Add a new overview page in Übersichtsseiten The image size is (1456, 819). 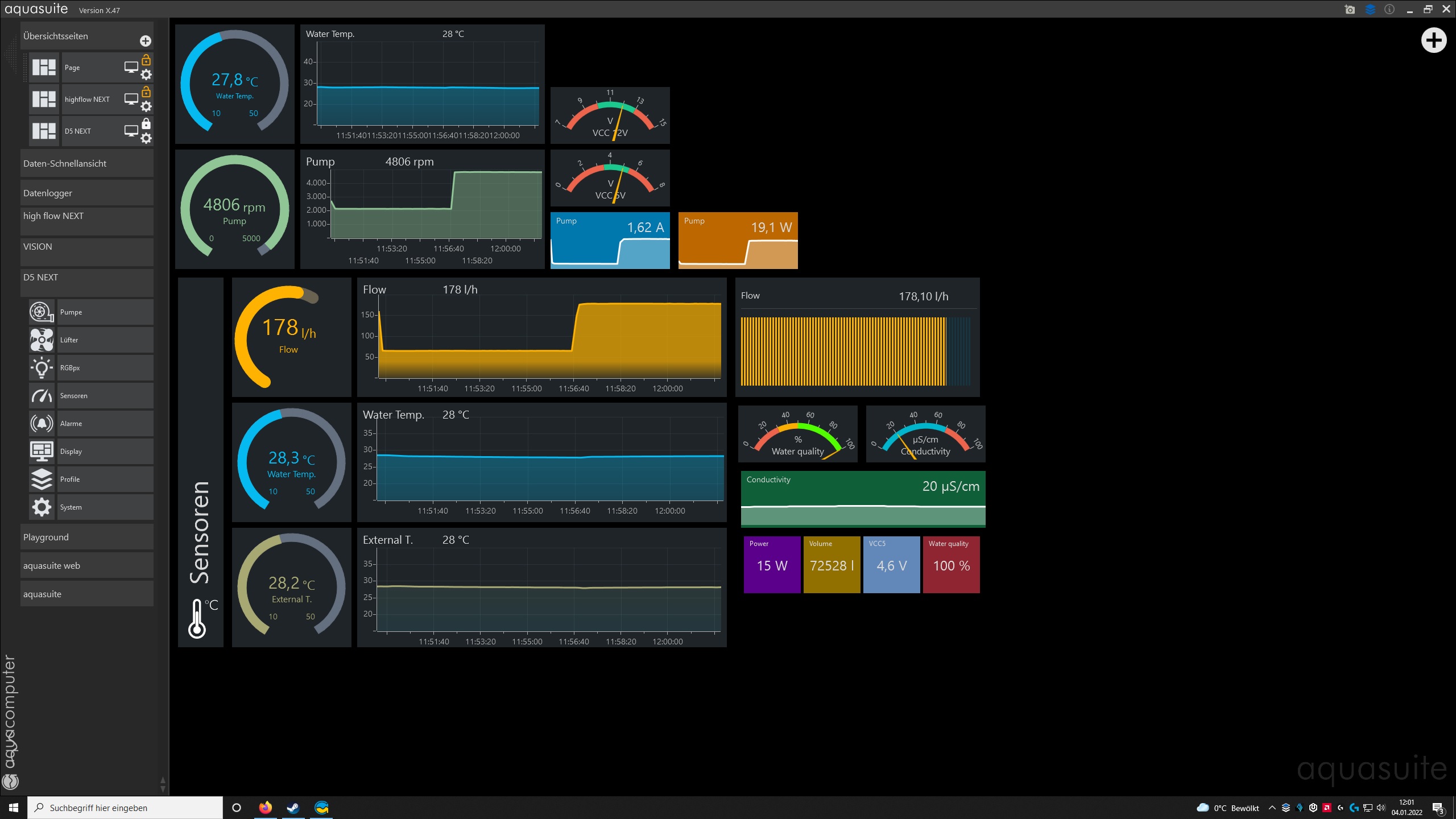coord(146,41)
